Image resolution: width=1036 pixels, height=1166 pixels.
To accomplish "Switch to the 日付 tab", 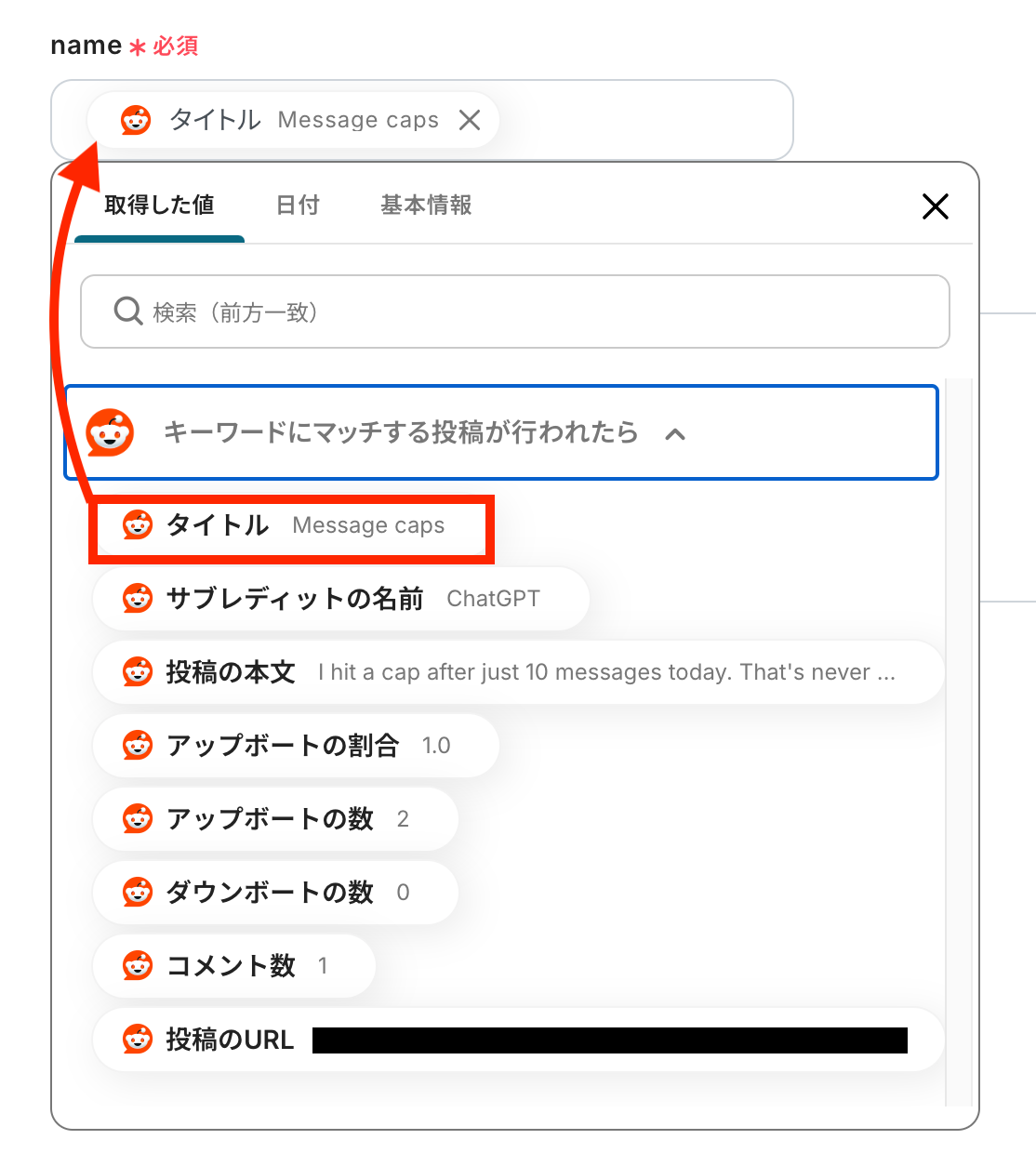I will pos(298,205).
